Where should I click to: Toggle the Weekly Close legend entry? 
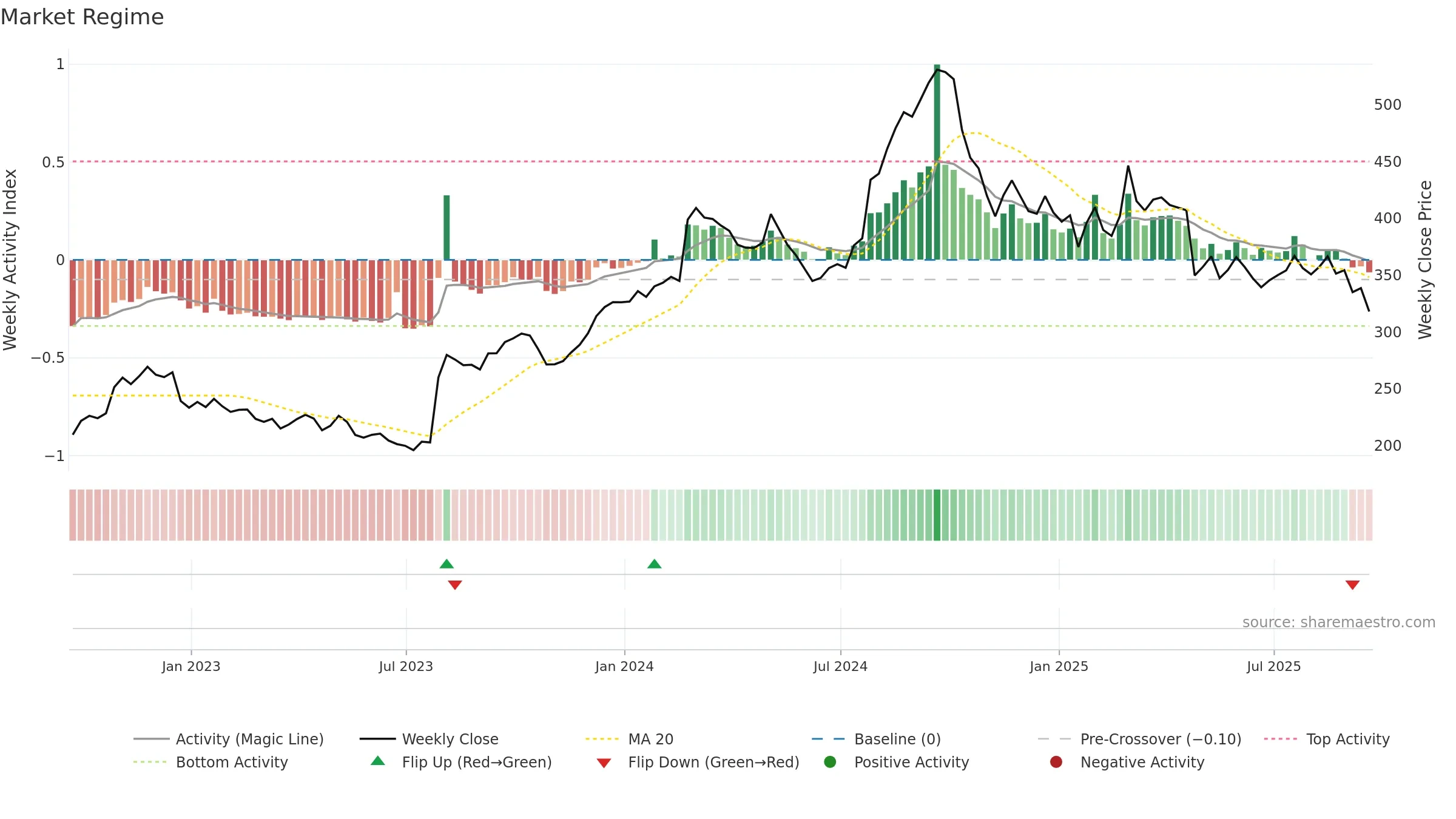429,739
